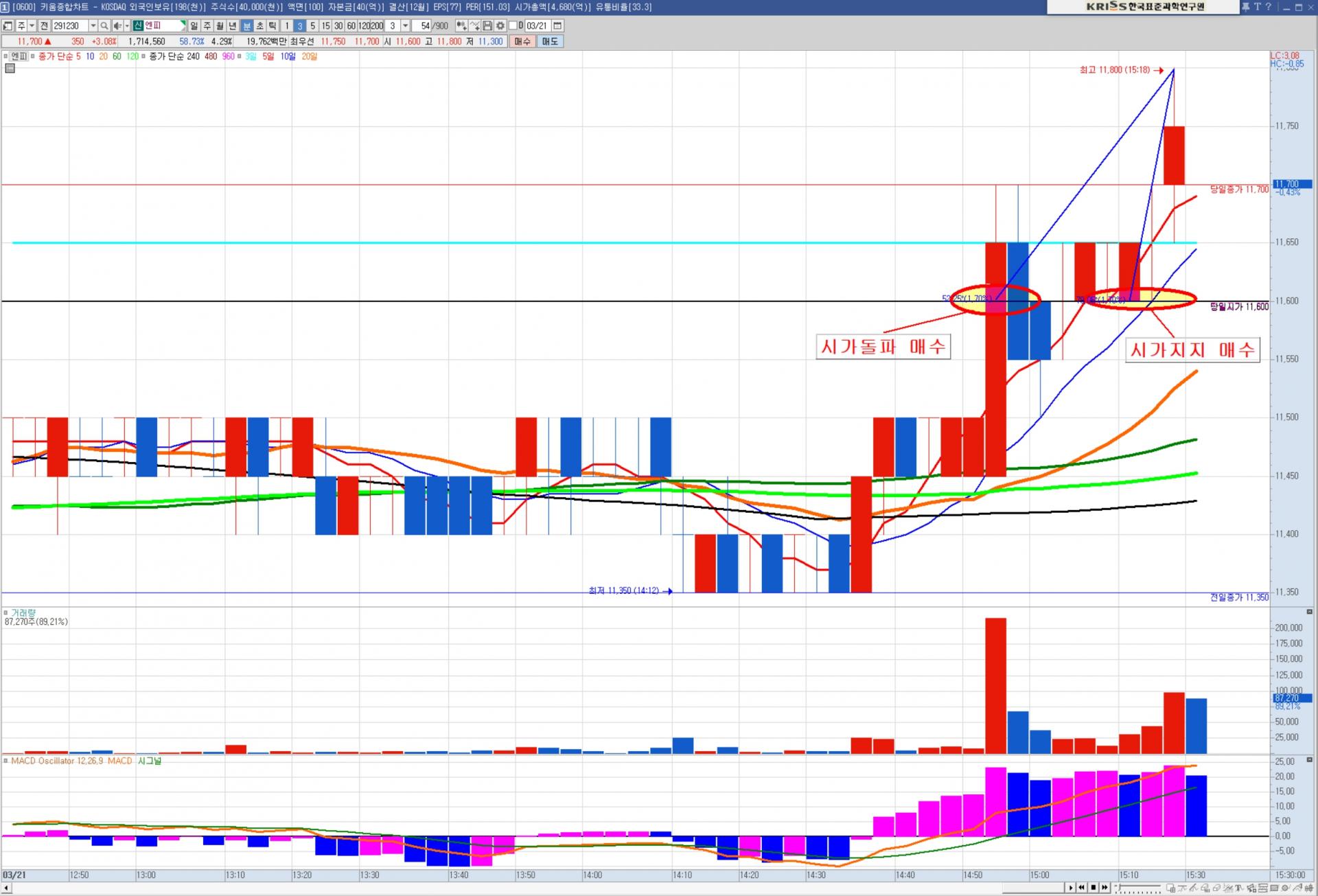Expand the stock code 291230 dropdown
Screen dimensions: 1318x896
(x=93, y=26)
